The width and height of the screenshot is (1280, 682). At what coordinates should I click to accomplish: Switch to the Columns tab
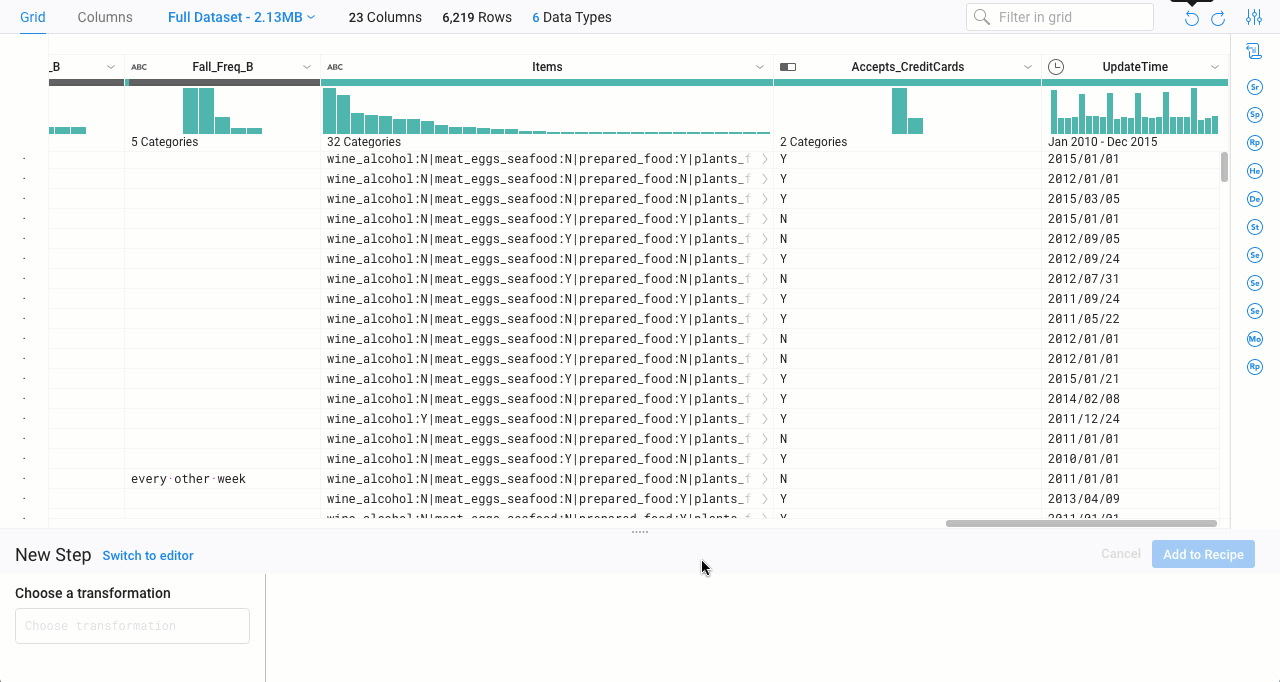tap(105, 17)
